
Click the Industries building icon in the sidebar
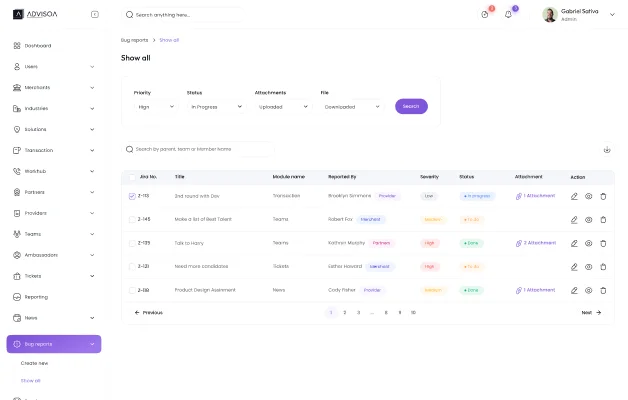[x=17, y=109]
